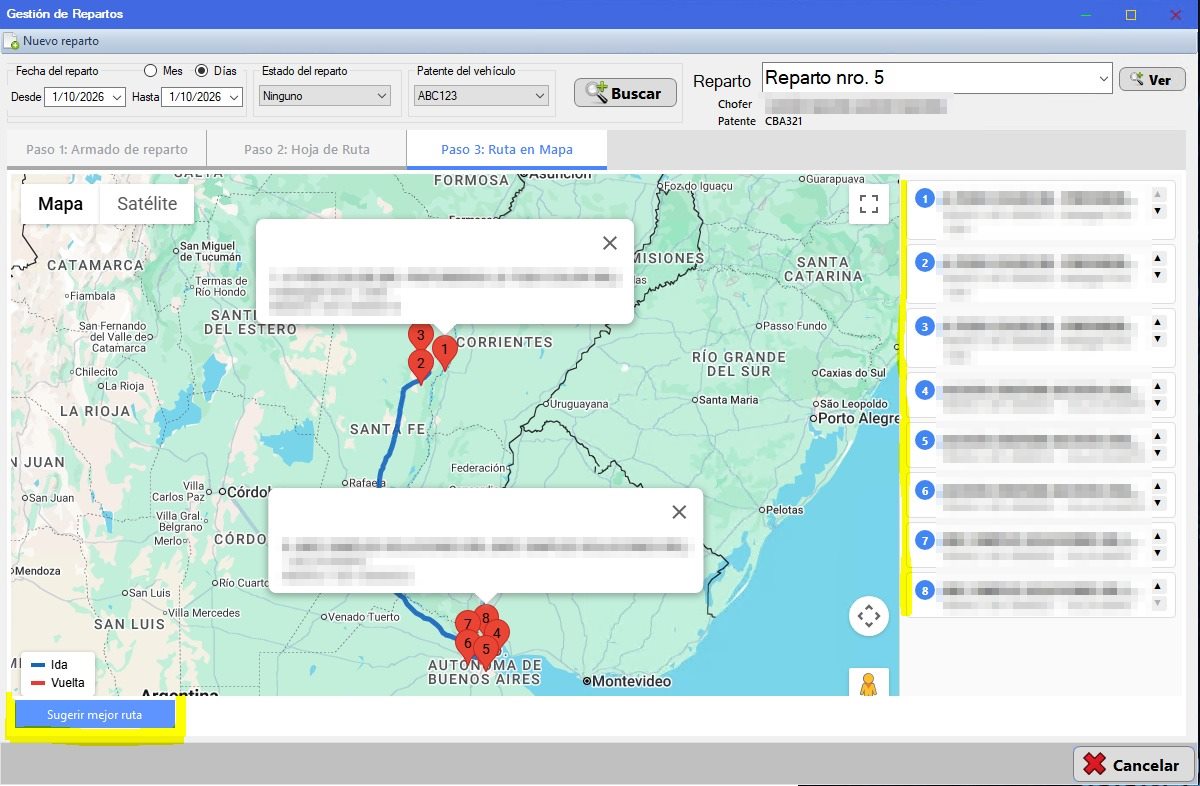Select blue stop badge 5 in list
The image size is (1200, 786).
[x=925, y=440]
